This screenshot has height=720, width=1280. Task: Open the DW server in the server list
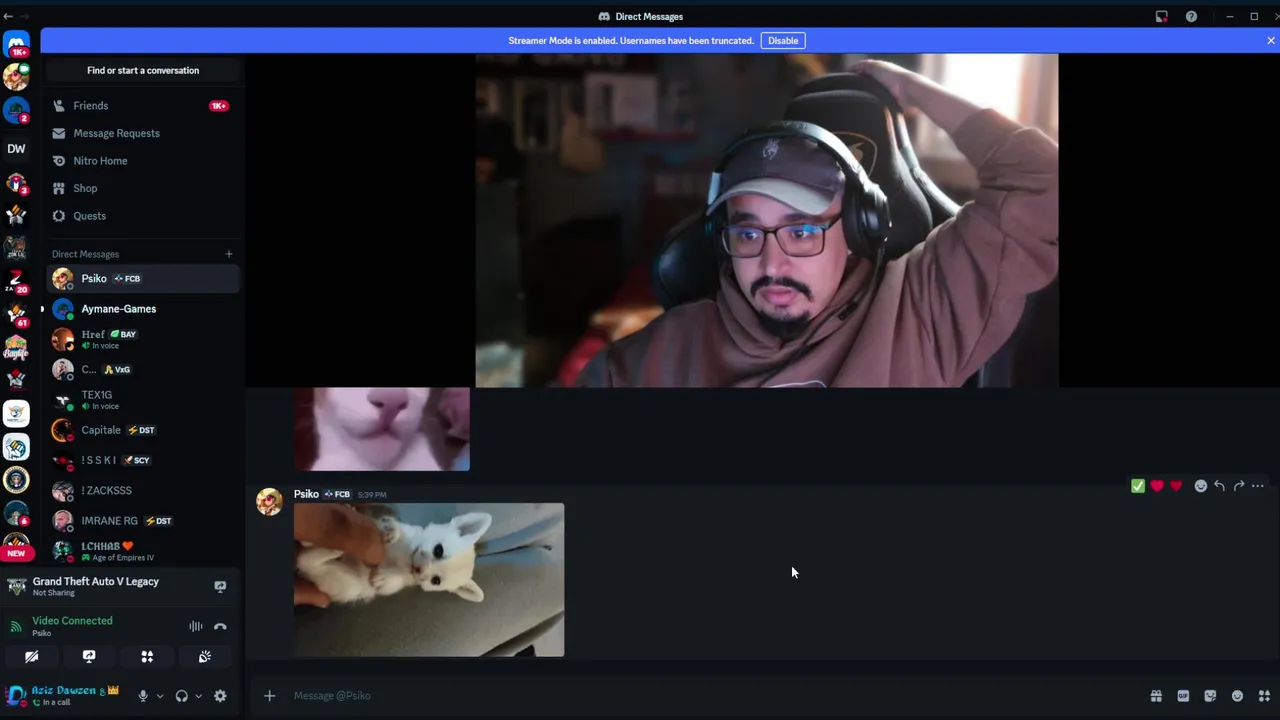point(16,148)
